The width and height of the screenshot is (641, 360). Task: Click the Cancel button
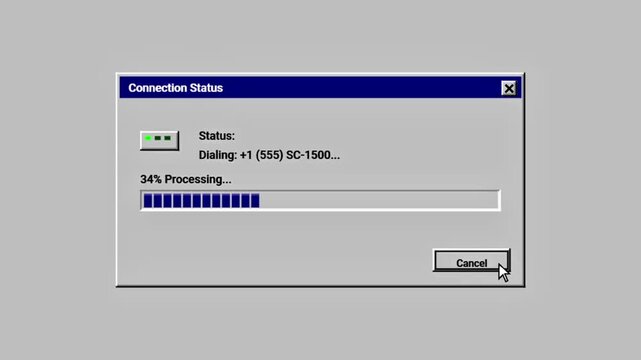471,261
